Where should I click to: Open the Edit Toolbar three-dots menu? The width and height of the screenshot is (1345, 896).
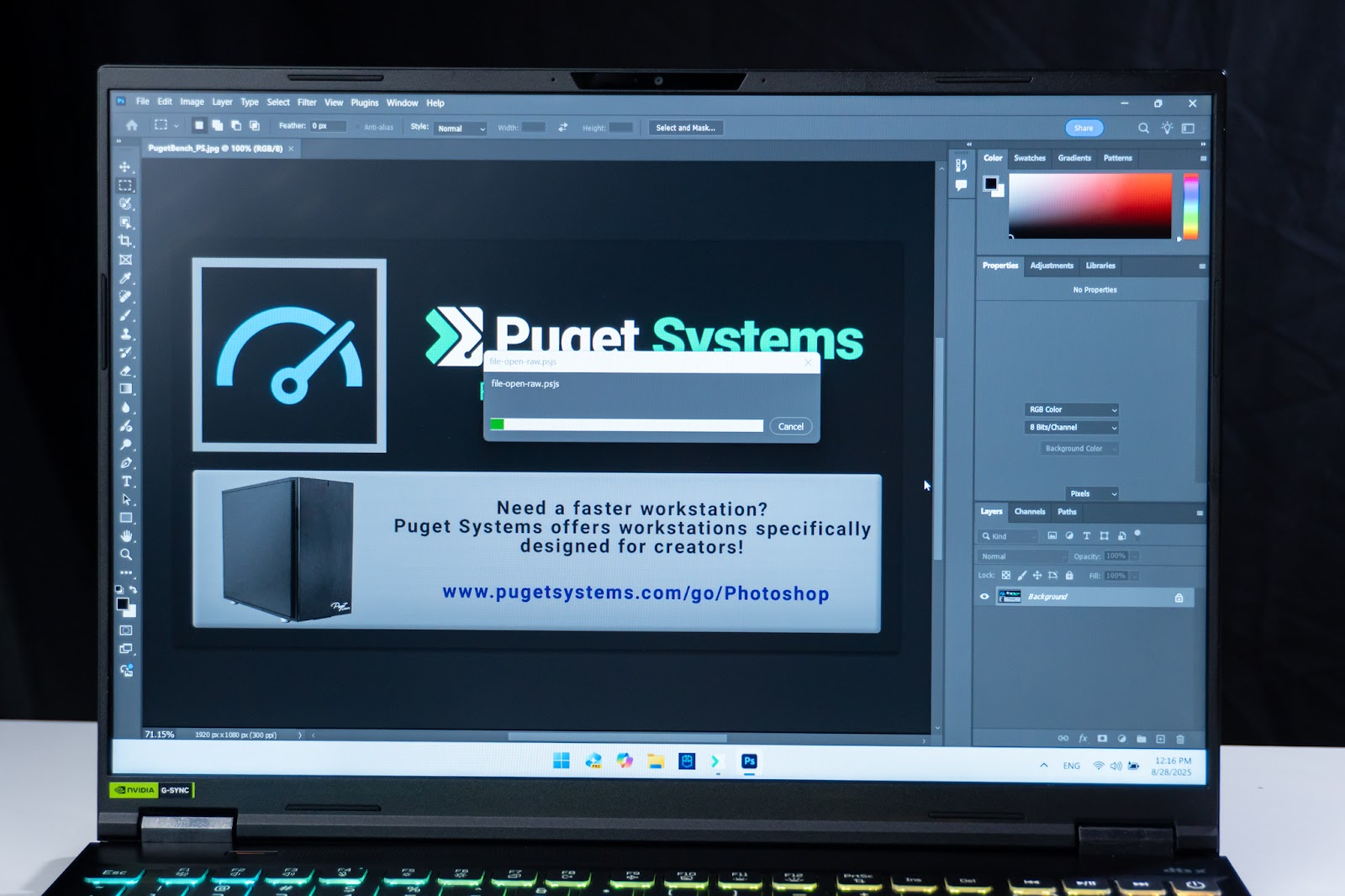click(x=126, y=572)
